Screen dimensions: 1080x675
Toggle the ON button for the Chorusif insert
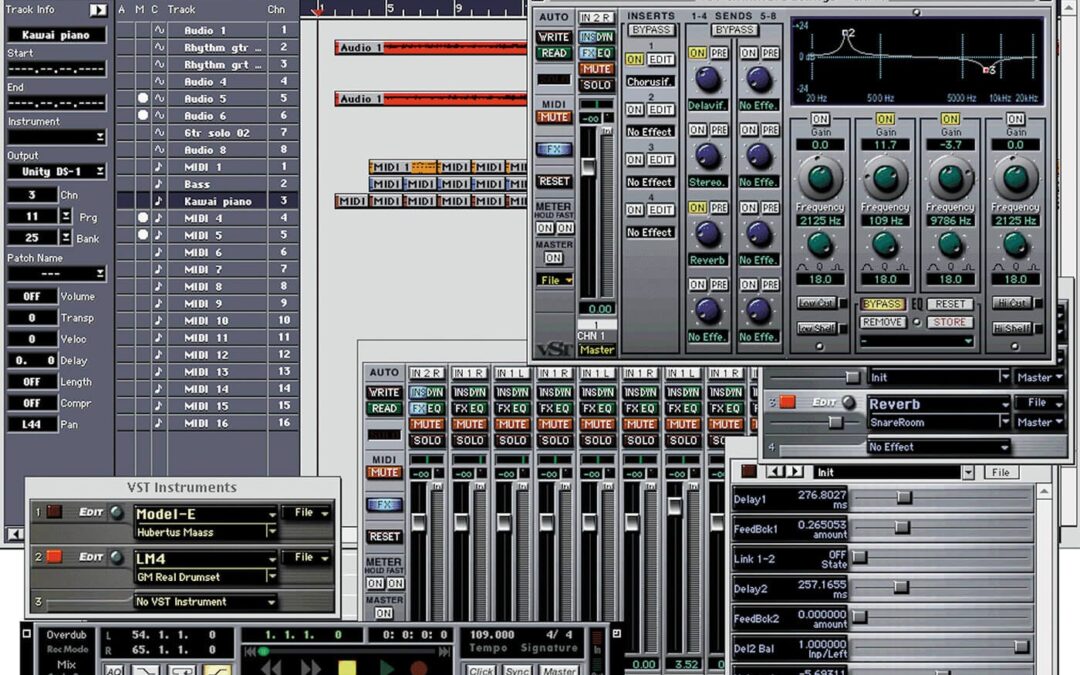click(x=636, y=58)
